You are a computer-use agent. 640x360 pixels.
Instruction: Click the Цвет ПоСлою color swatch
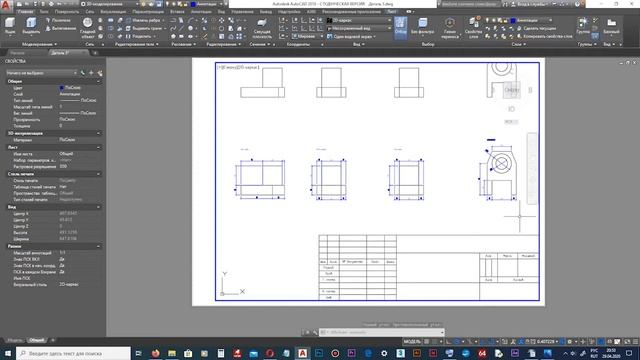tap(62, 87)
